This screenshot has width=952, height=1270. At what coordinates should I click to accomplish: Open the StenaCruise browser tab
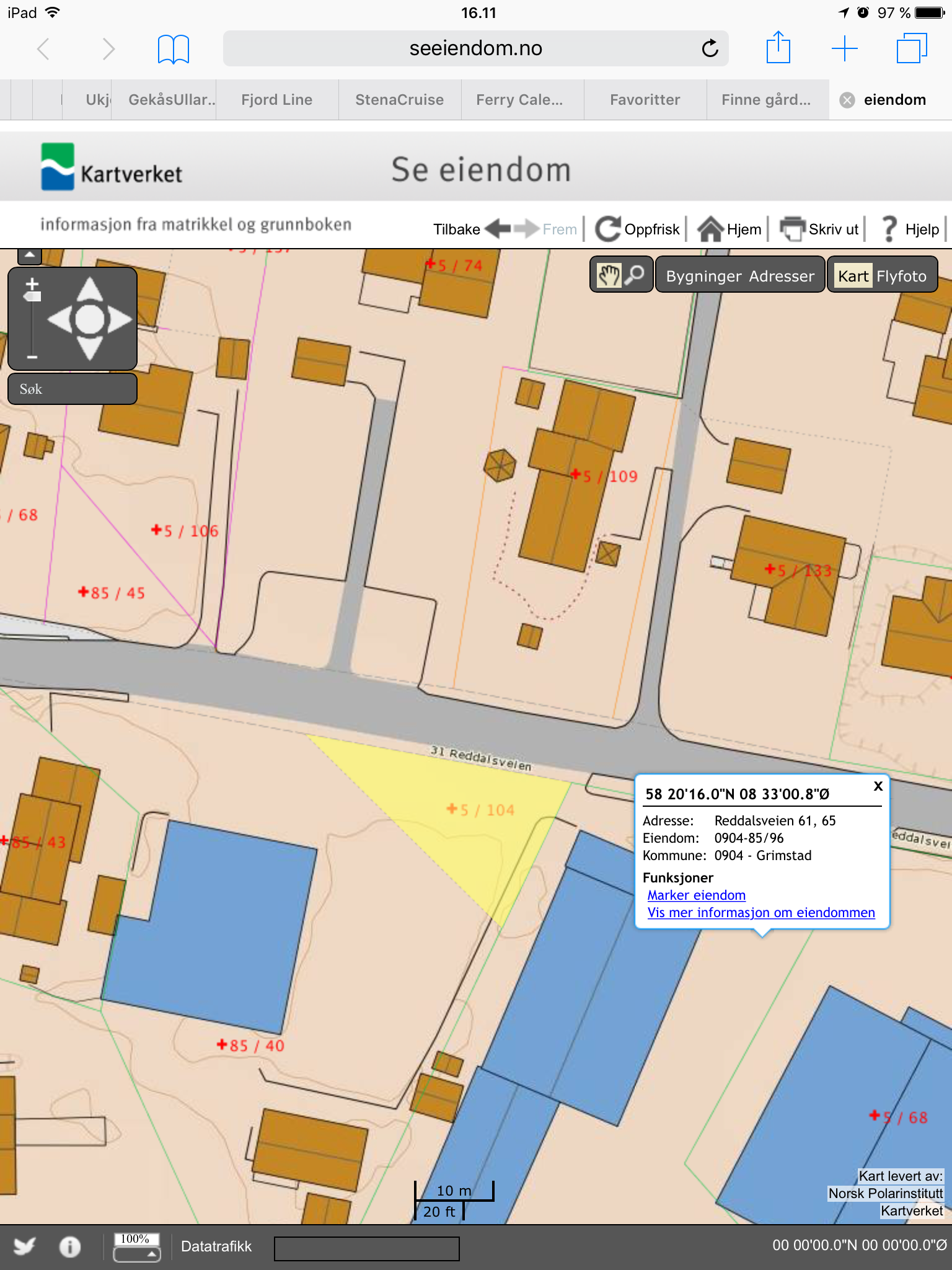click(x=399, y=100)
